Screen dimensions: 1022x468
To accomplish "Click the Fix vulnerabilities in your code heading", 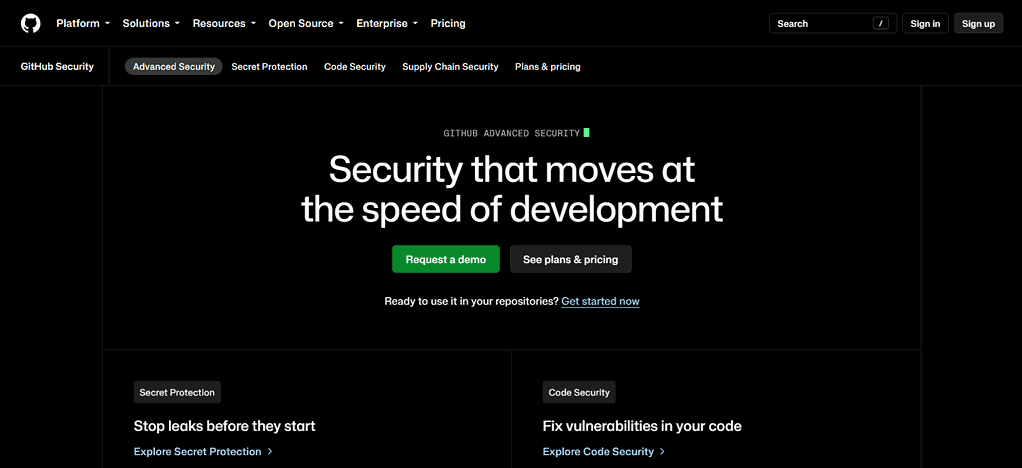I will 642,426.
